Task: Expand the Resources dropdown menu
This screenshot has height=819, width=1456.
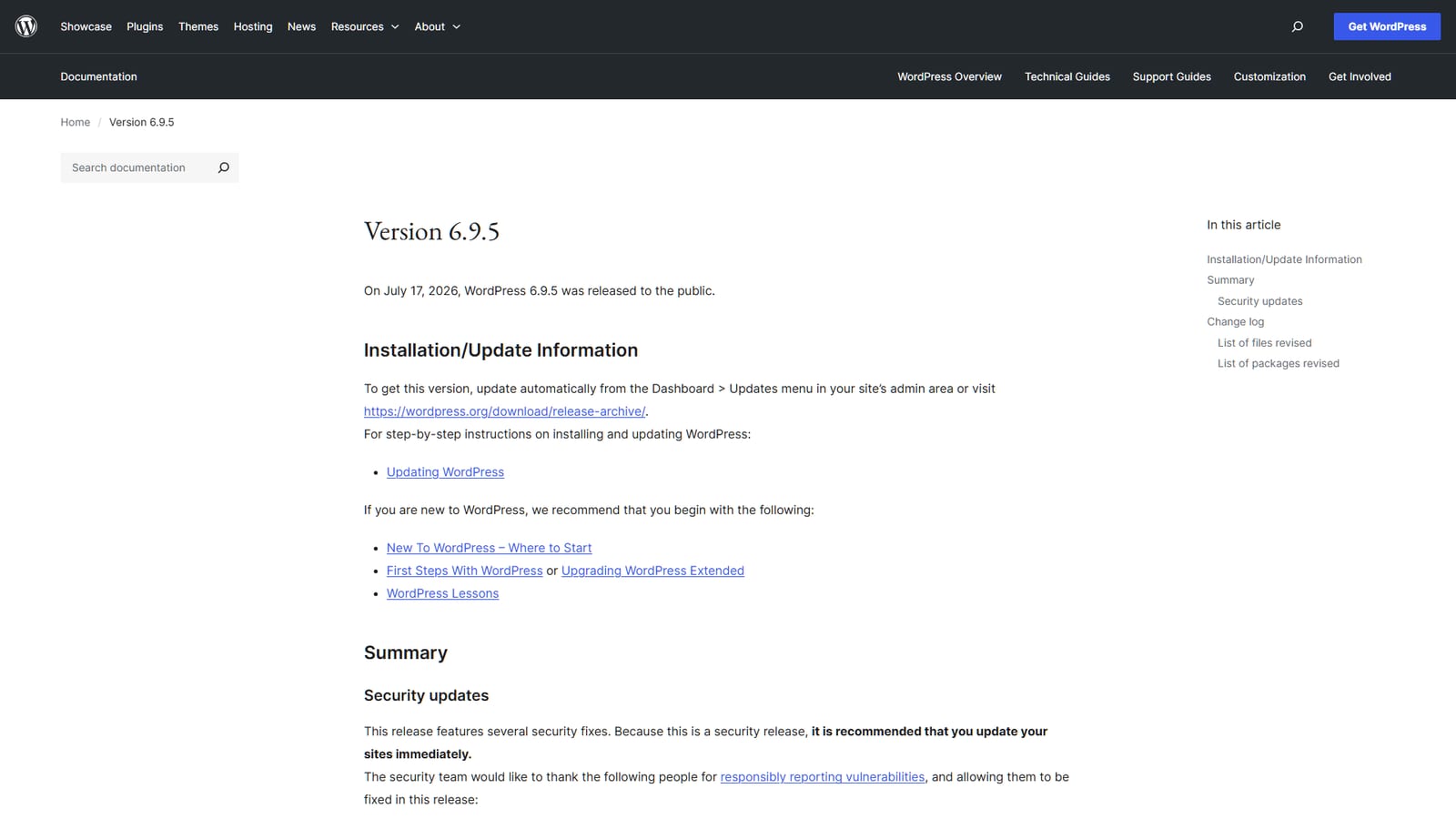Action: click(x=365, y=26)
